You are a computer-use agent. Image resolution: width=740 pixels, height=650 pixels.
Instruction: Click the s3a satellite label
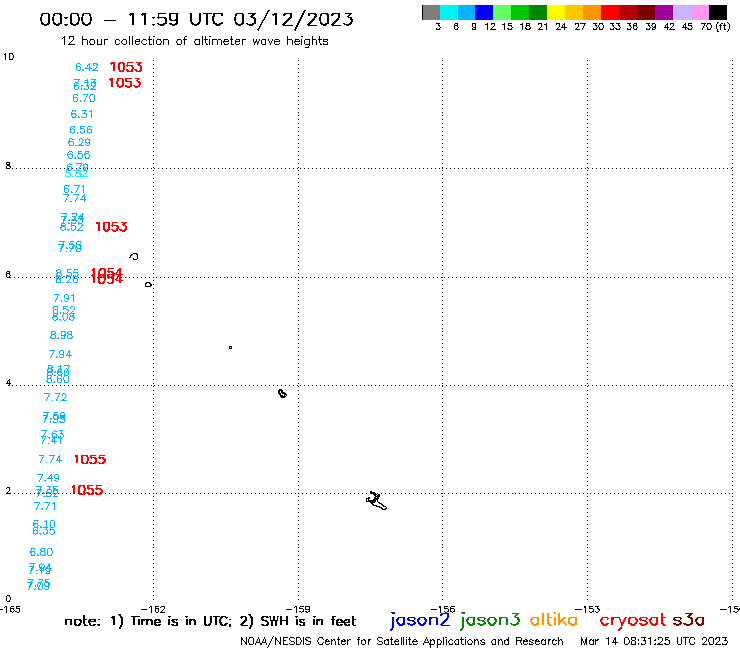click(689, 619)
